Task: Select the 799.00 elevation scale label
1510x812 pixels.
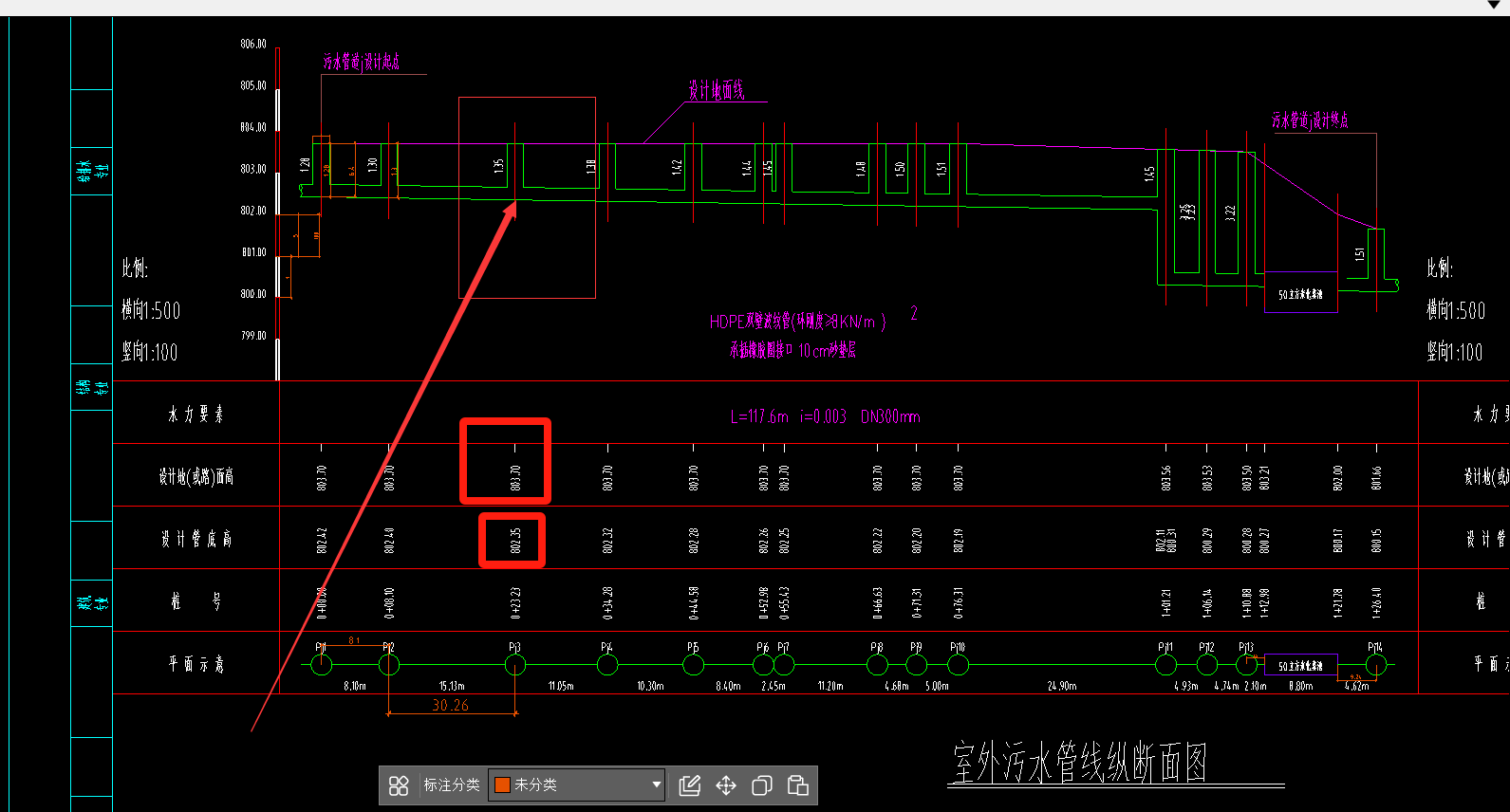Action: 253,336
